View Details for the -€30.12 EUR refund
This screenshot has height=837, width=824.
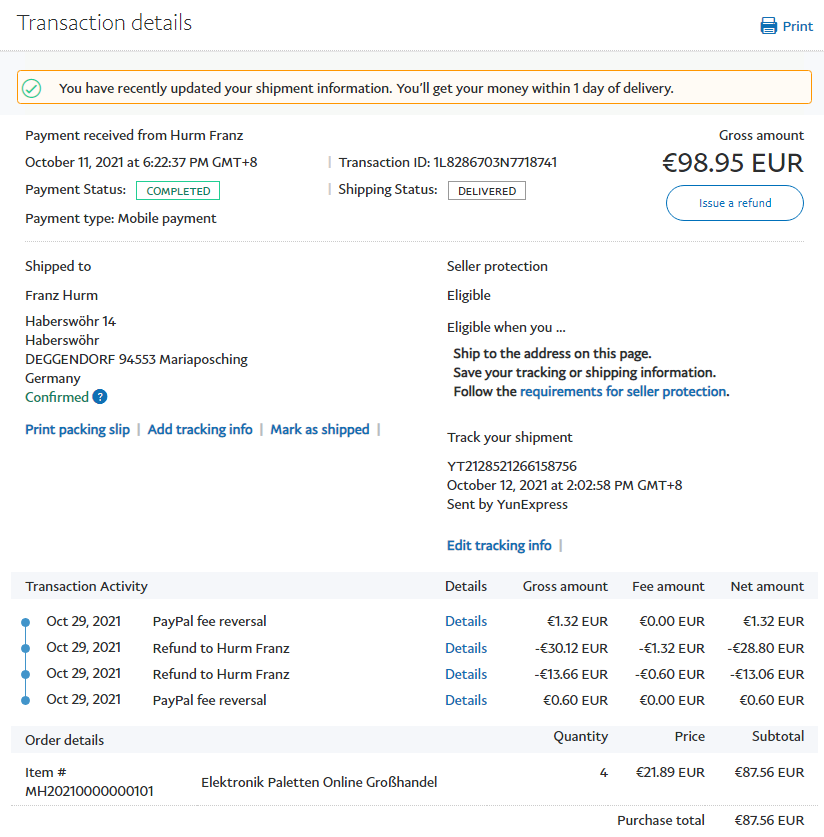[x=466, y=648]
